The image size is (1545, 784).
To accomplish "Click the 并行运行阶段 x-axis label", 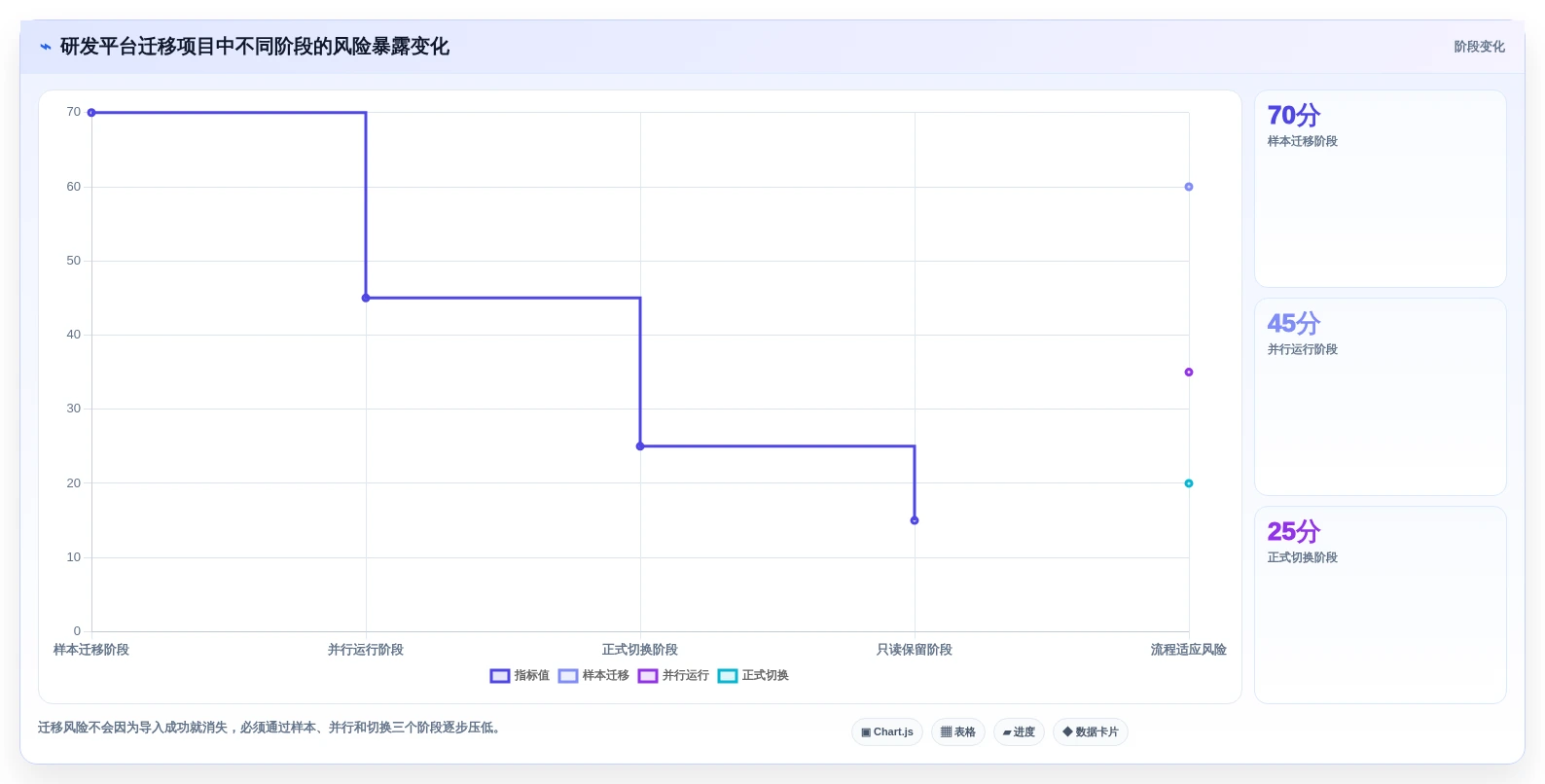I will pyautogui.click(x=366, y=650).
